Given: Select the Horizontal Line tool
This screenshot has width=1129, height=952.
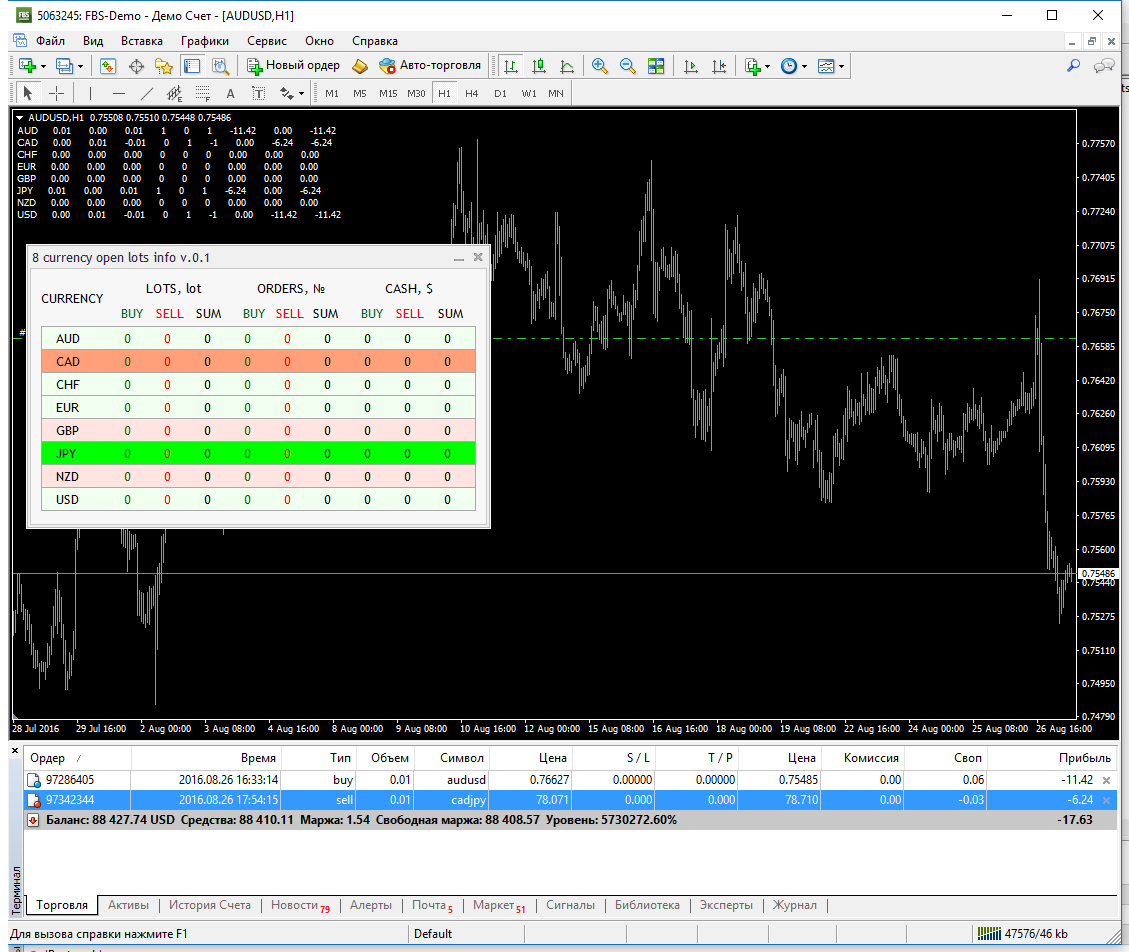Looking at the screenshot, I should pyautogui.click(x=119, y=93).
